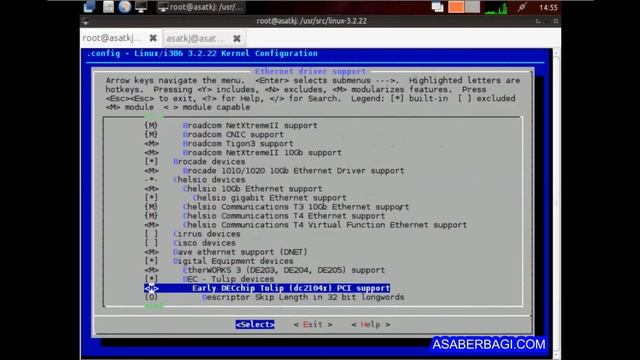Select "Broadcom NetXtremeII 10Gb support" row
640x360 pixels.
tap(262, 153)
